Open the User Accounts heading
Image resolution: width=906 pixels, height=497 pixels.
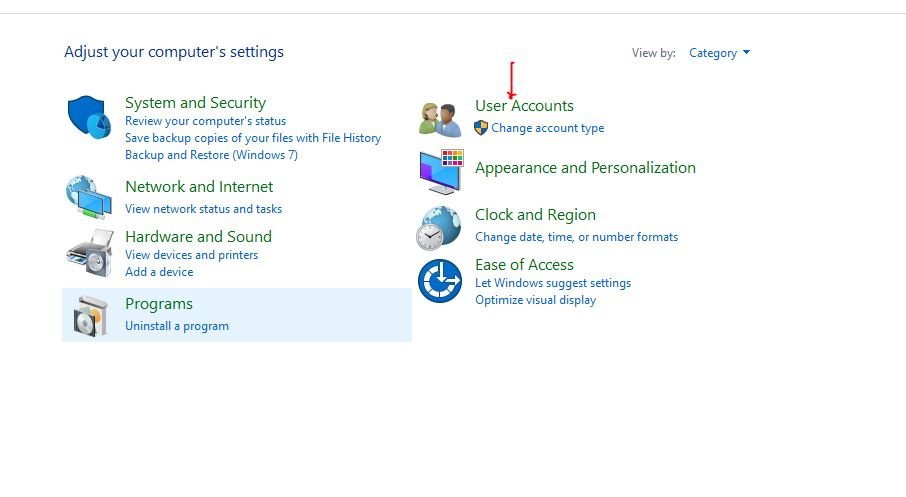click(x=524, y=106)
